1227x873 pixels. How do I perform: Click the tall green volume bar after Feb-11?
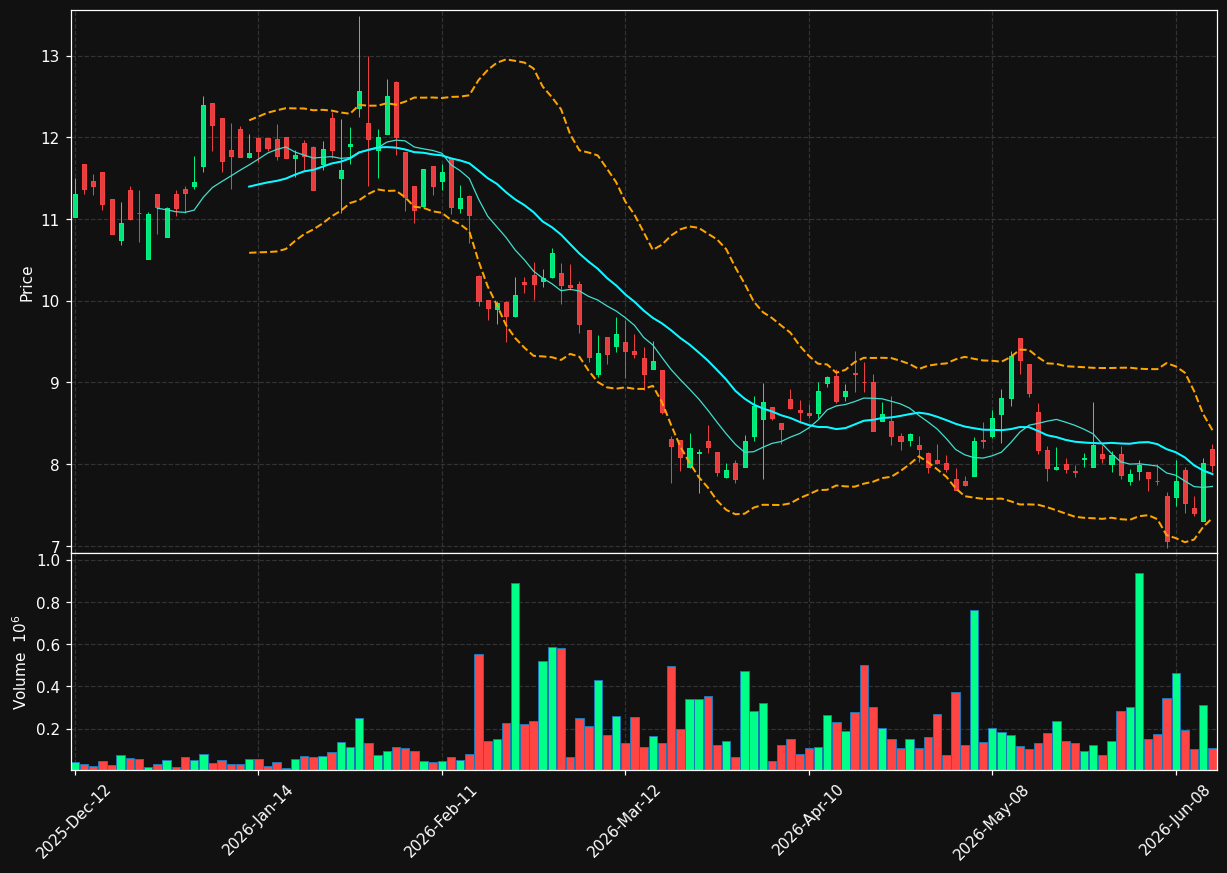tap(515, 677)
